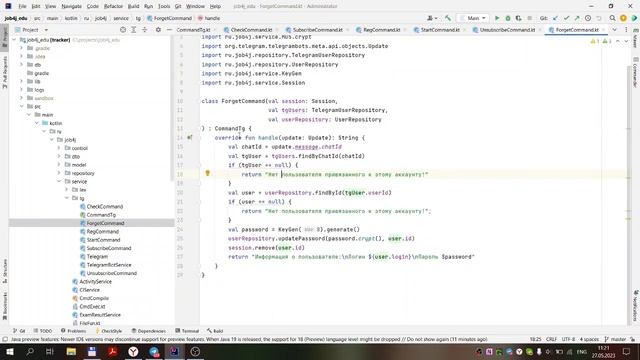
Task: Start debugging with the bug icon
Action: click(x=508, y=18)
